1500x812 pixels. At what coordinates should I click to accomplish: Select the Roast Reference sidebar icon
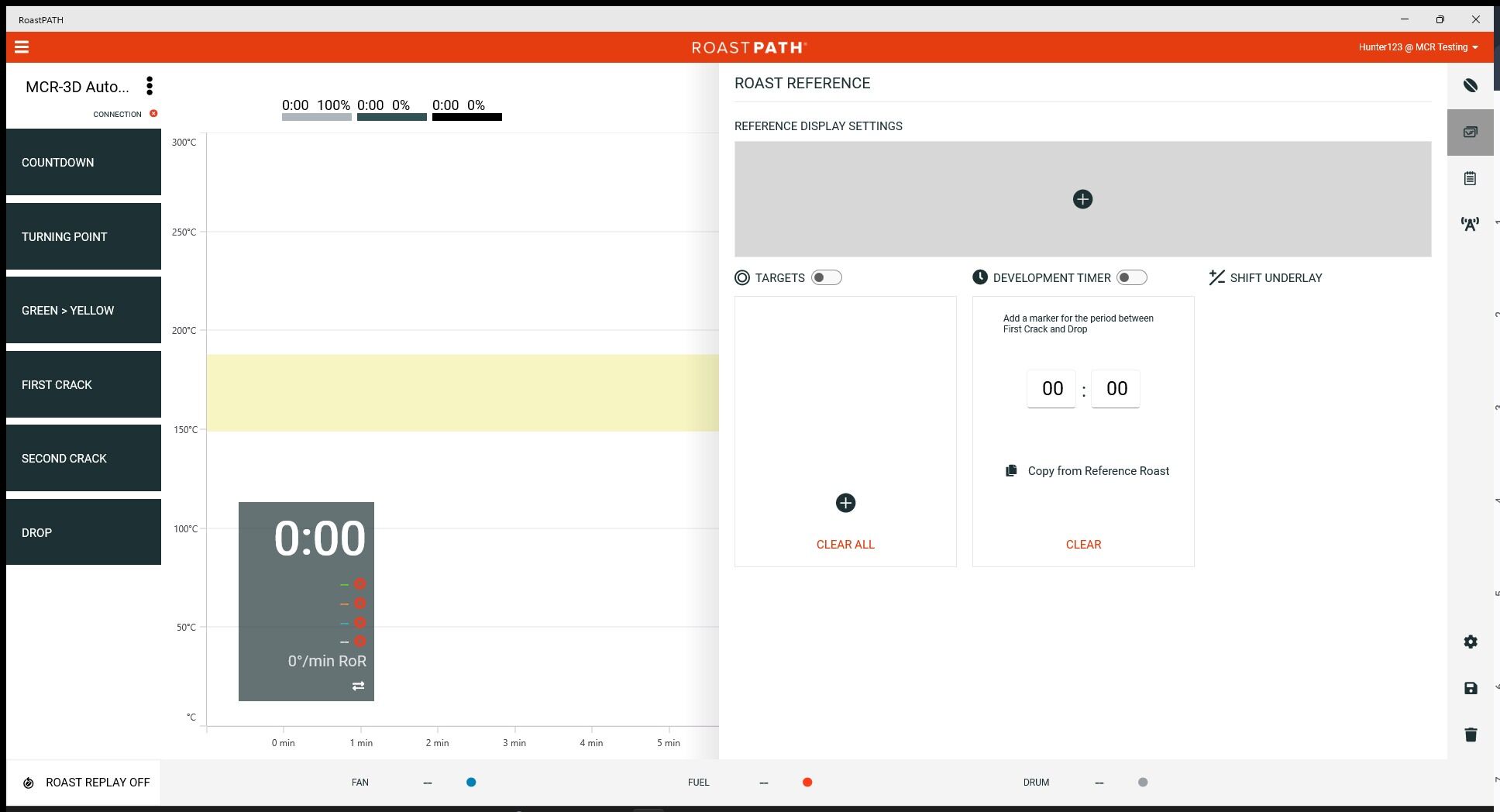(x=1470, y=132)
